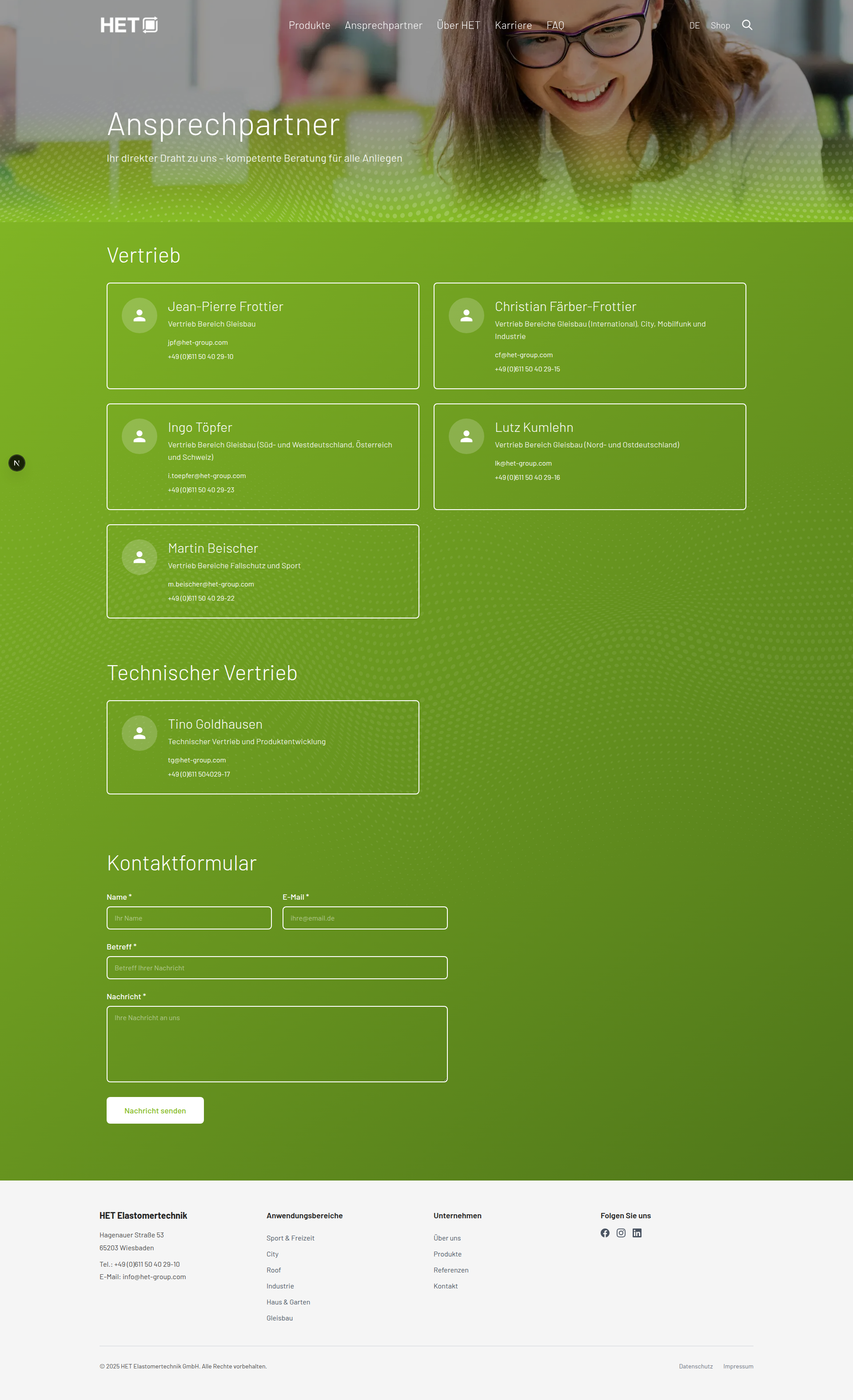Open the LinkedIn icon in footer
The width and height of the screenshot is (853, 1400).
point(637,1233)
